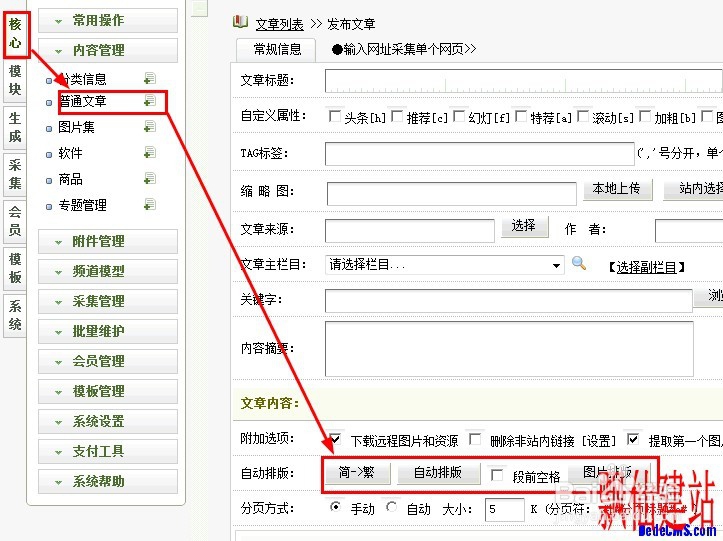Click the book icon before 文章列表
The image size is (723, 541).
tap(240, 21)
